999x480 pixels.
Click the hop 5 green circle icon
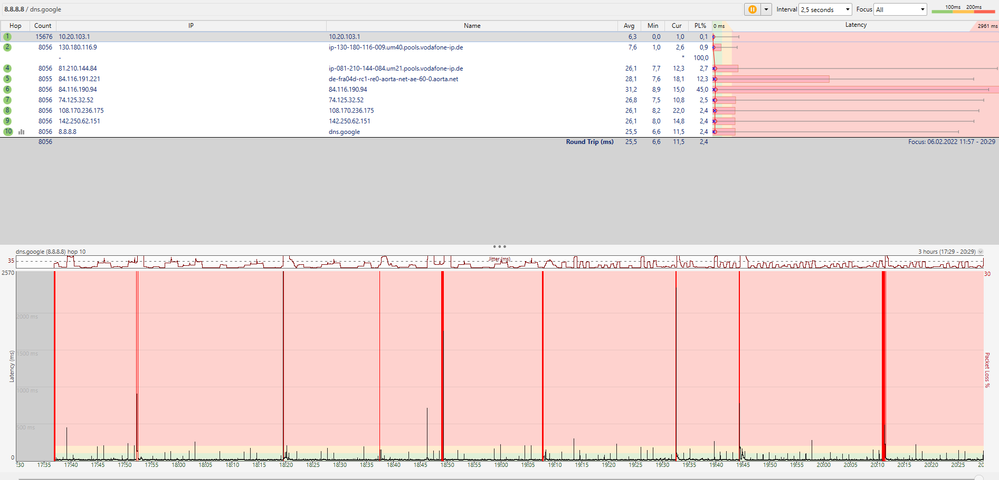8,79
